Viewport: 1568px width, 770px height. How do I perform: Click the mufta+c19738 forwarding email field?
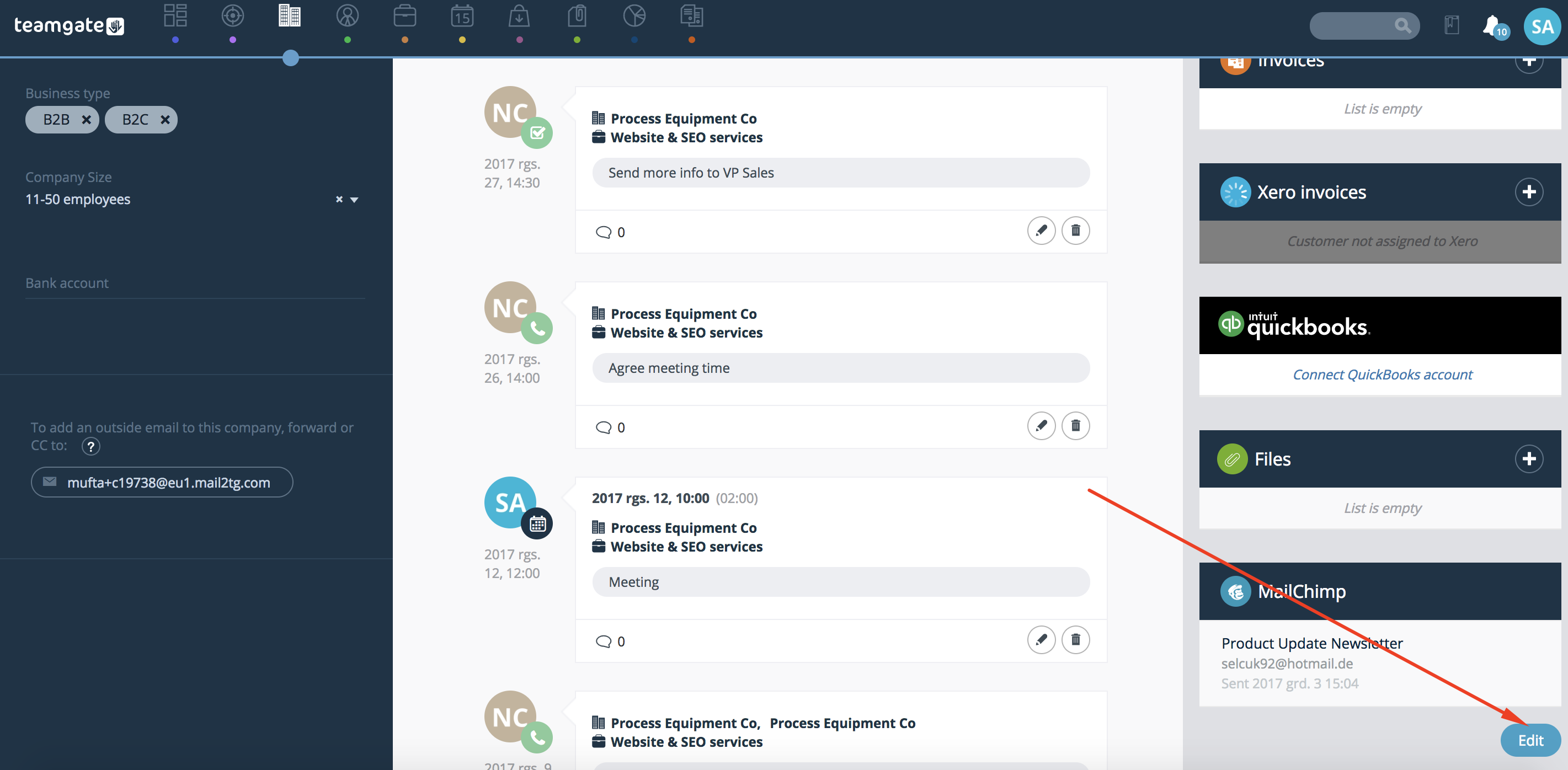[162, 483]
